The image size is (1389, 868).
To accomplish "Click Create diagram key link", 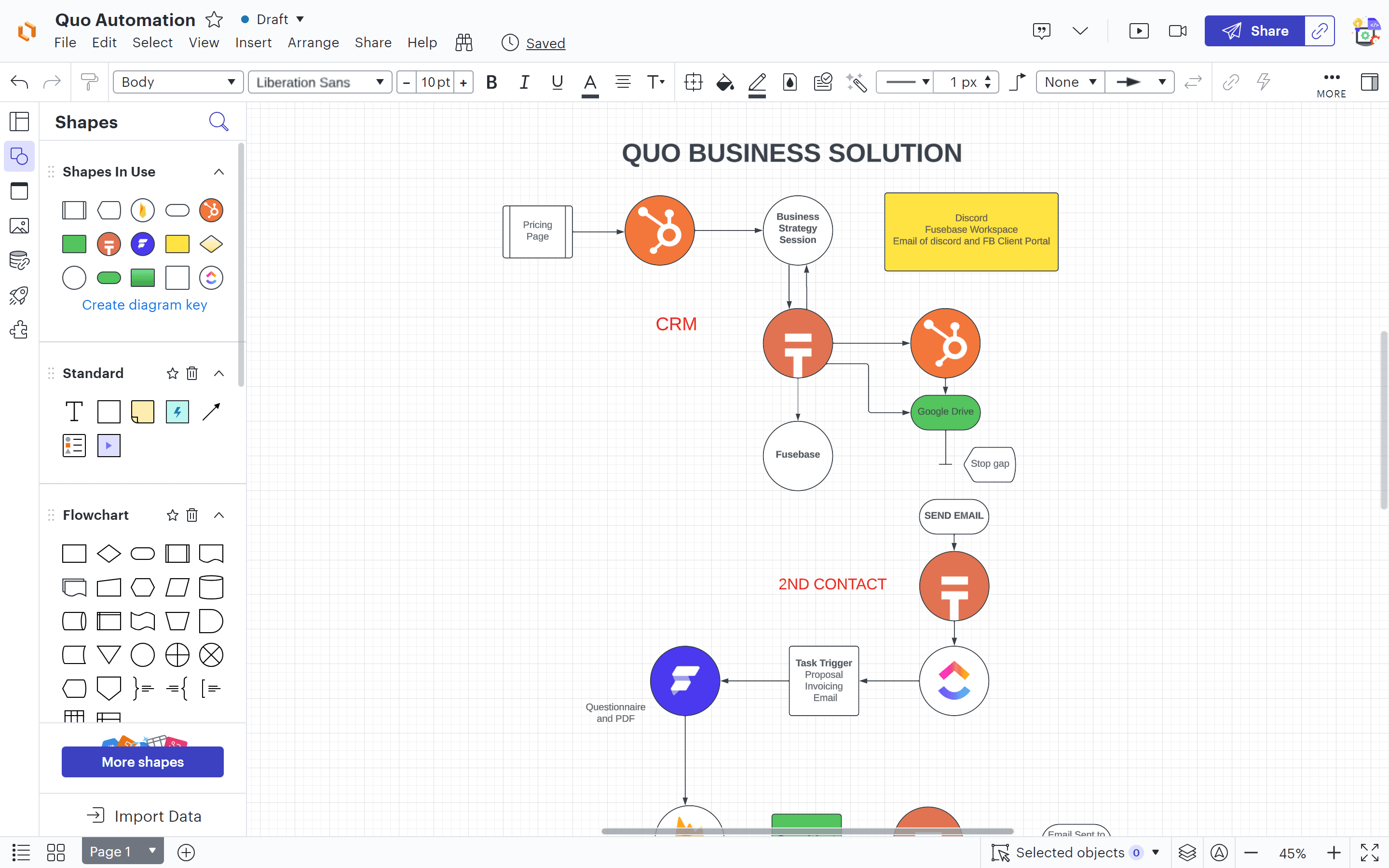I will tap(145, 305).
